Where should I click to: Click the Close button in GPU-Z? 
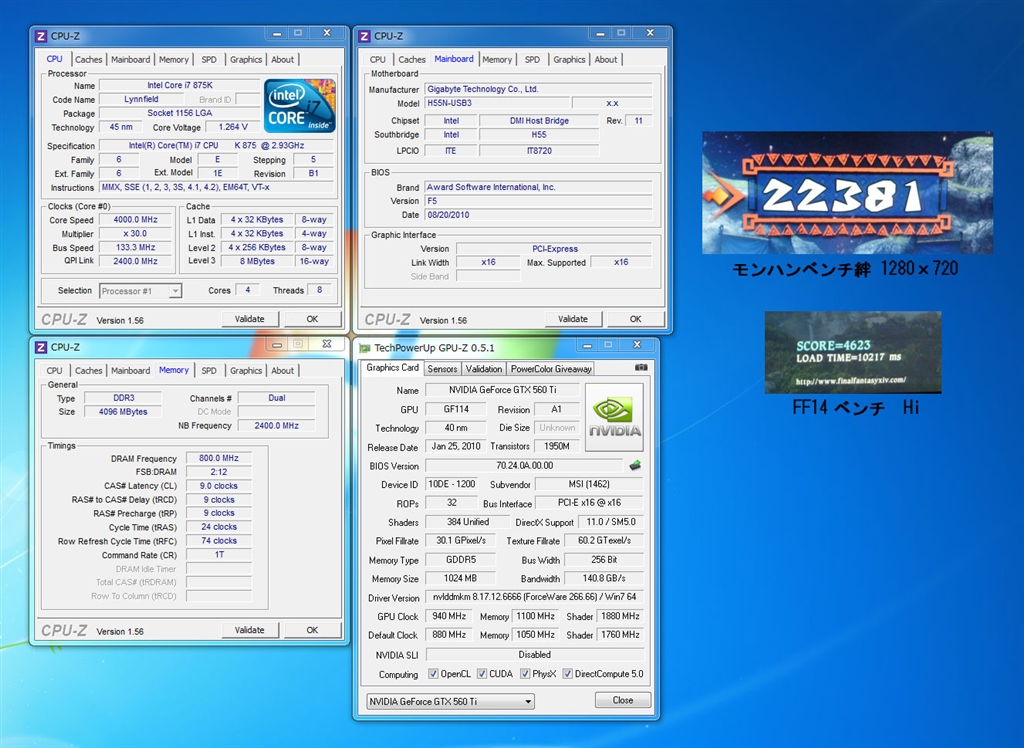click(622, 700)
